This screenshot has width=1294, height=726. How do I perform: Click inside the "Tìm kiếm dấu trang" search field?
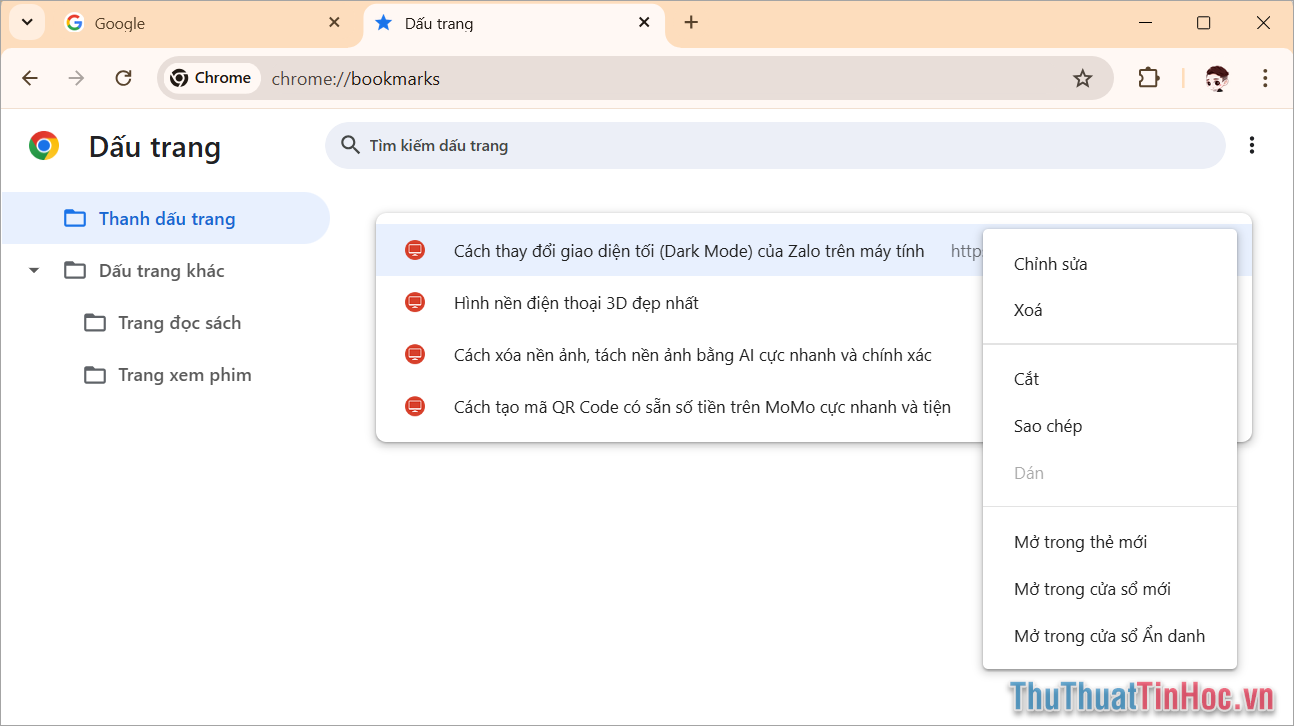pyautogui.click(x=700, y=145)
